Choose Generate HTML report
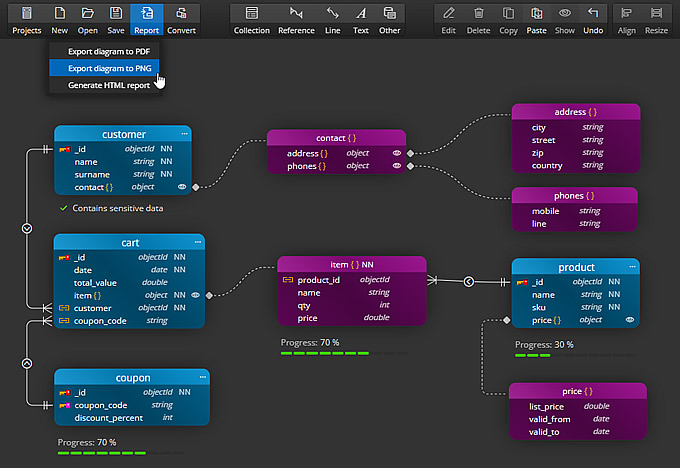This screenshot has height=468, width=680. (104, 85)
